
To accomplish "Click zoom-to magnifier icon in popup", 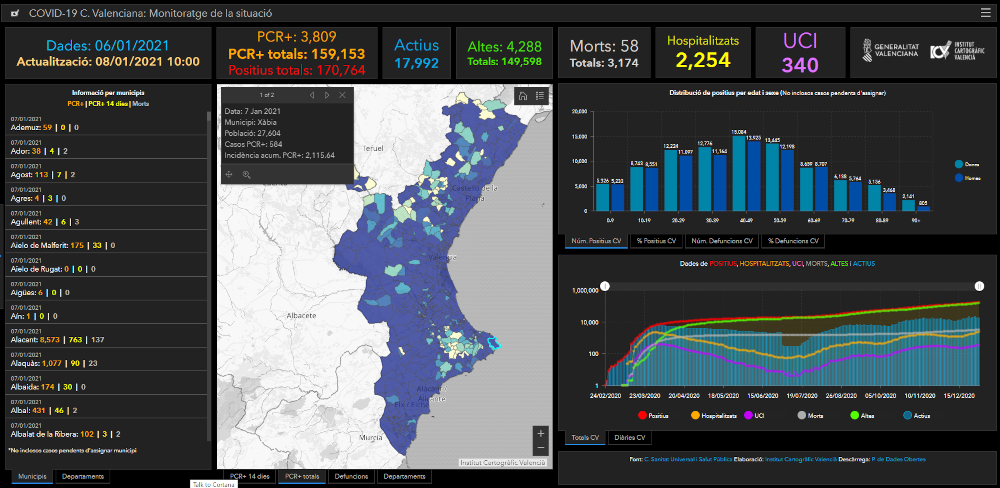I will click(x=246, y=174).
